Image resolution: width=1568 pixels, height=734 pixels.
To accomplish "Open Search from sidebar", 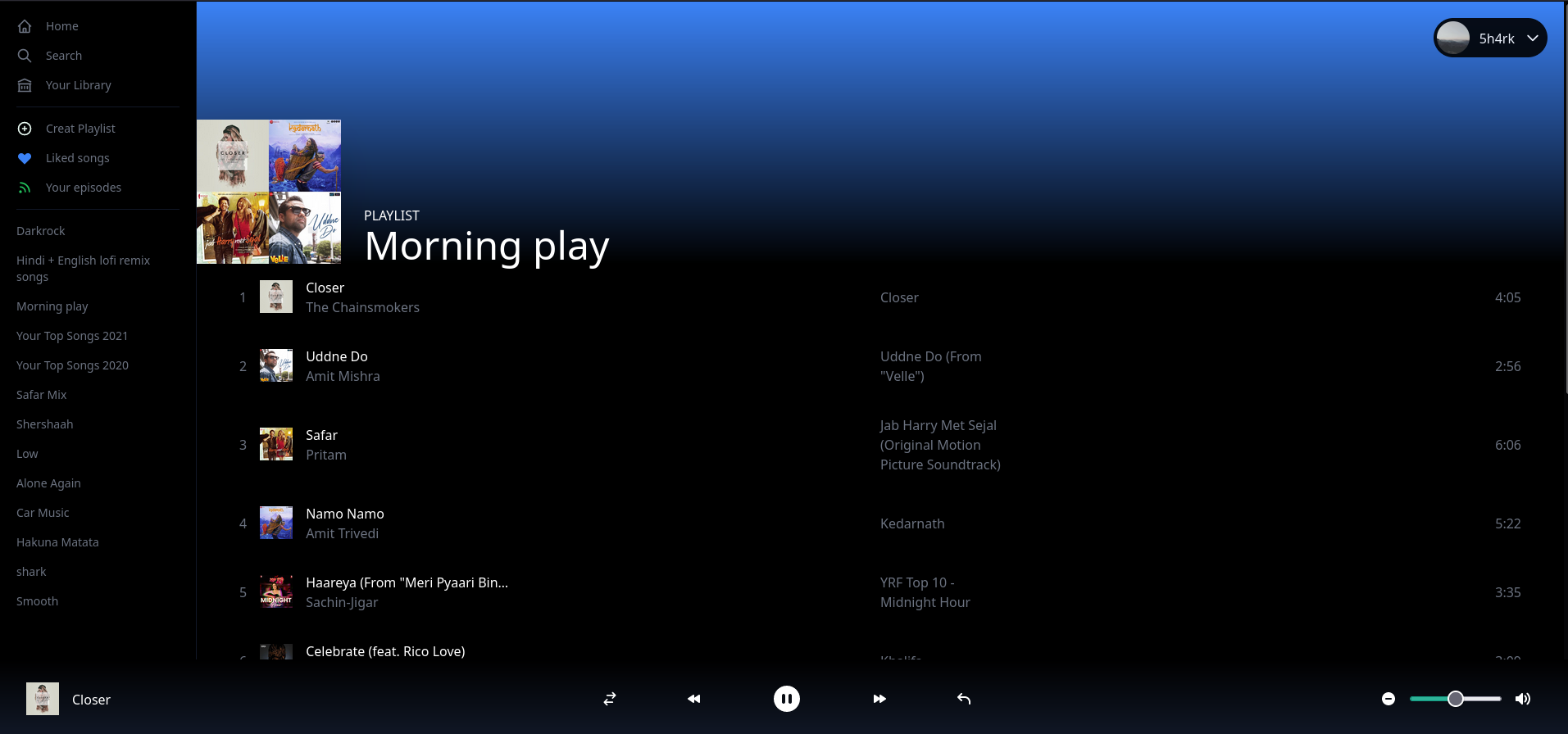I will pyautogui.click(x=64, y=56).
